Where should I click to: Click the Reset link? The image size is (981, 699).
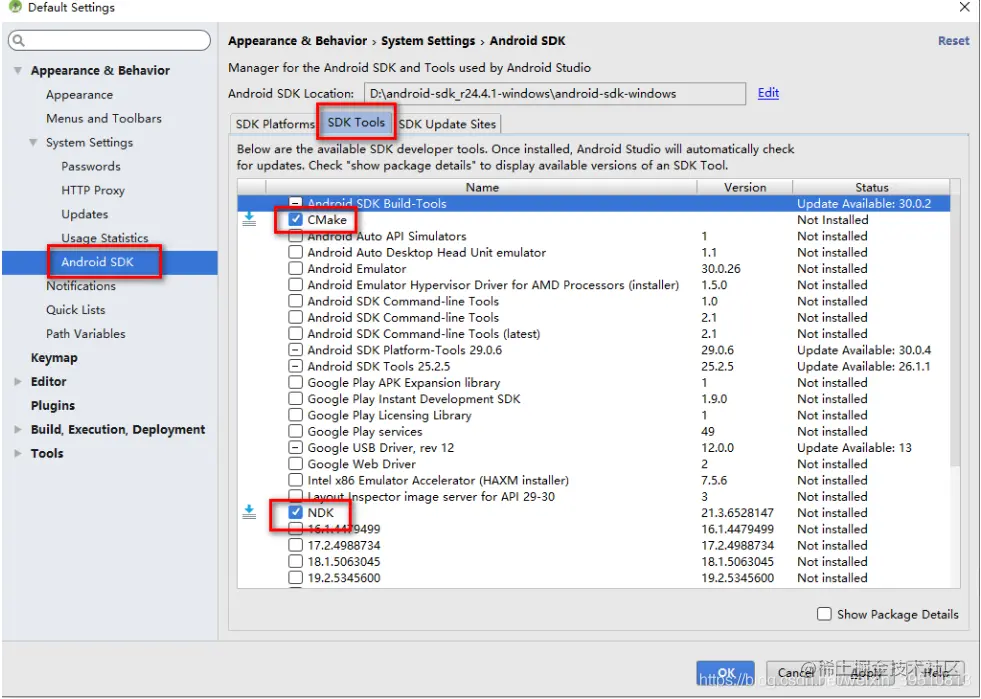(x=953, y=41)
